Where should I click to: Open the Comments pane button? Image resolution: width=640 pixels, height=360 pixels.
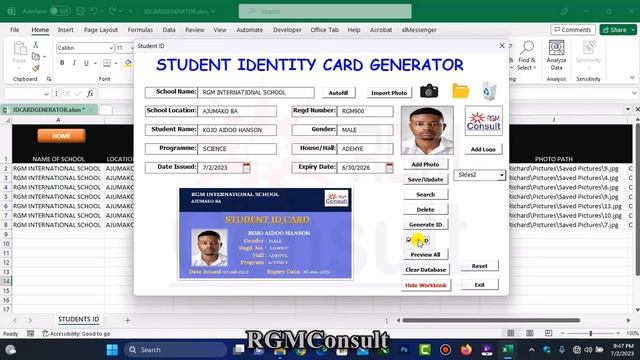point(573,30)
